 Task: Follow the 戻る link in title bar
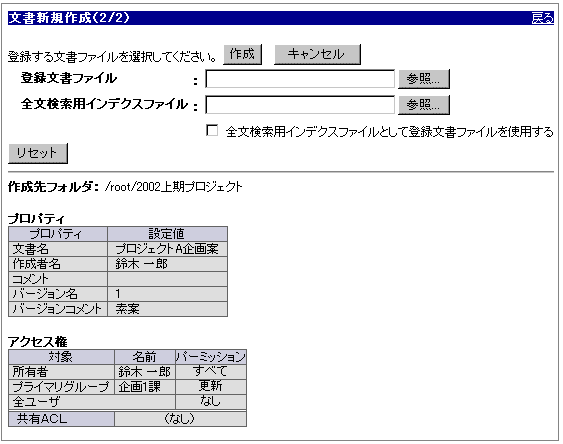pyautogui.click(x=542, y=18)
